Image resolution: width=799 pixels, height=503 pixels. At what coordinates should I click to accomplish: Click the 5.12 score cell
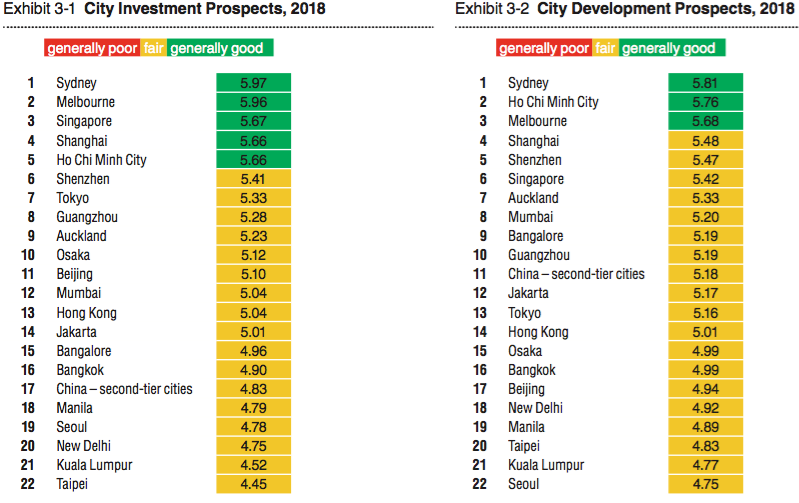coord(253,255)
